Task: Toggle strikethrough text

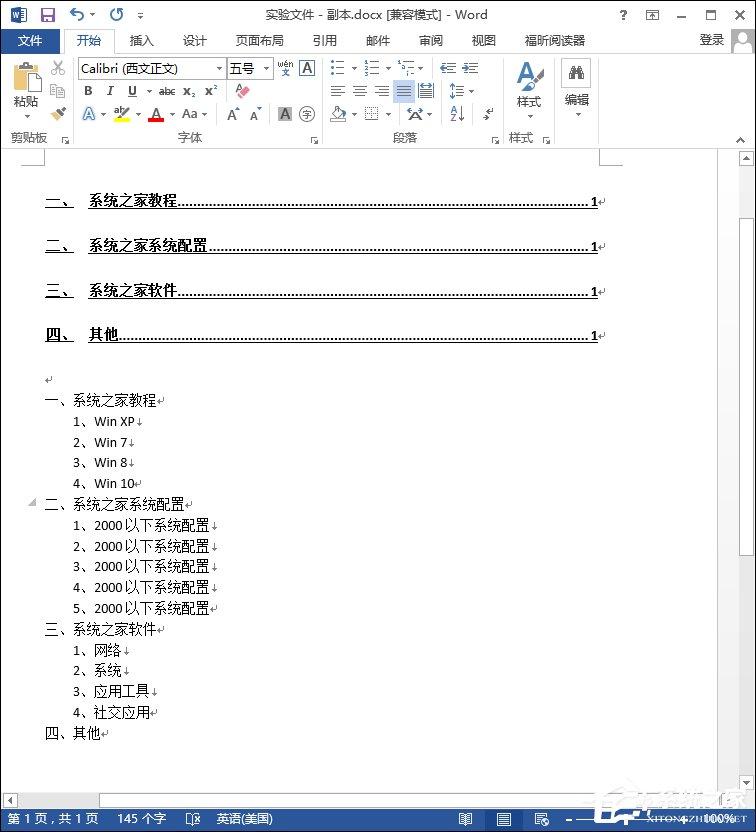Action: 167,91
